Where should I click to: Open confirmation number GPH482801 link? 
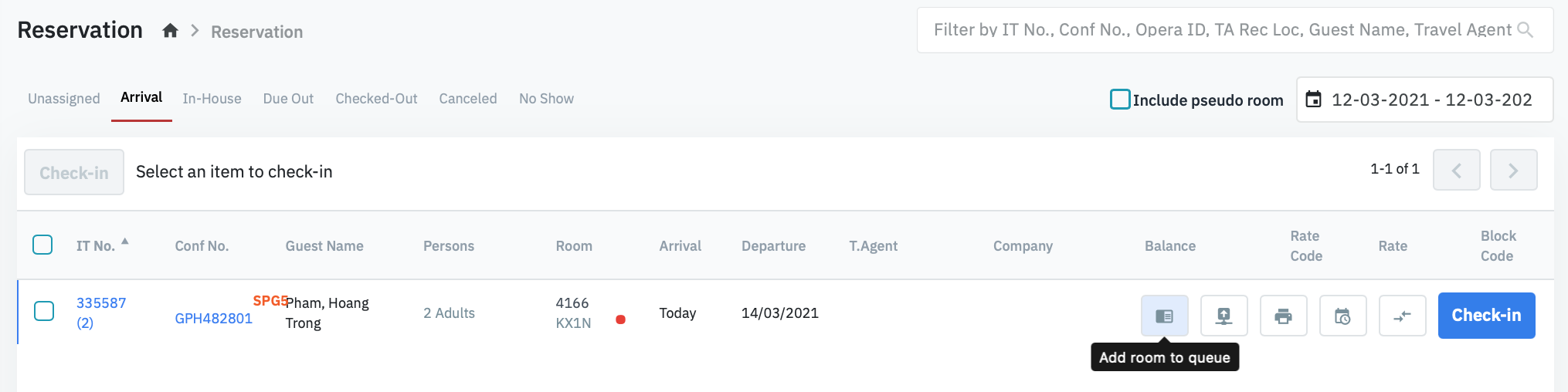click(x=213, y=318)
